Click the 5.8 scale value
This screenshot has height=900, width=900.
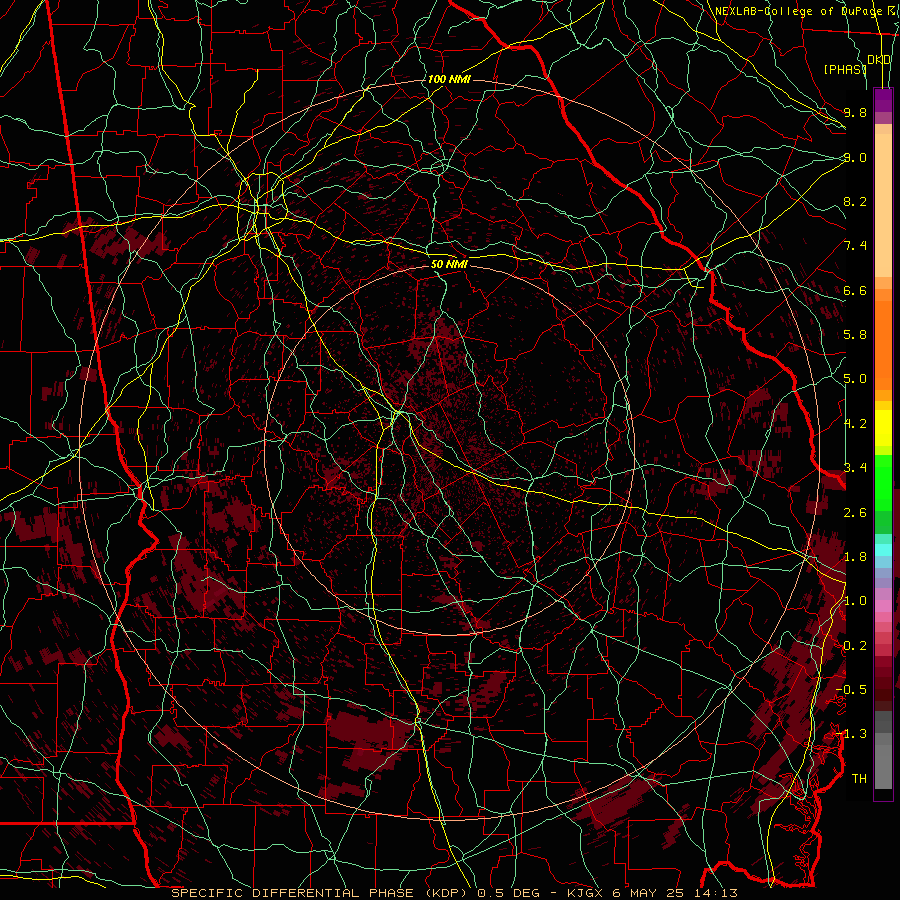855,335
